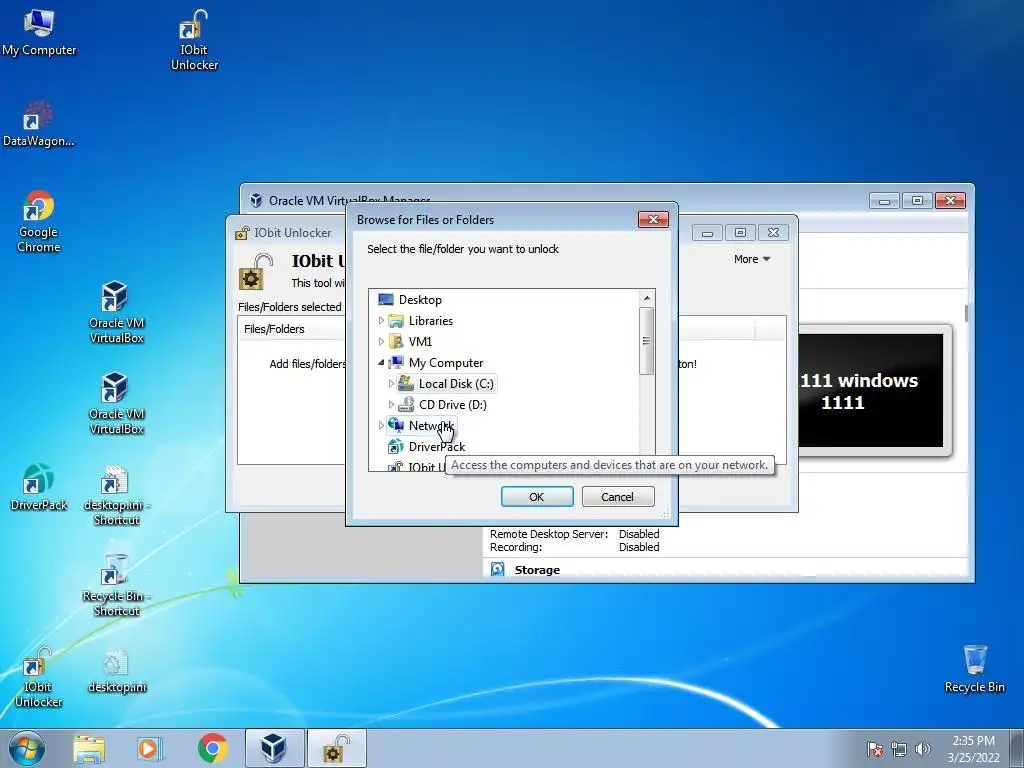Viewport: 1024px width, 768px height.
Task: Select Network in the browse tree
Action: tap(431, 425)
